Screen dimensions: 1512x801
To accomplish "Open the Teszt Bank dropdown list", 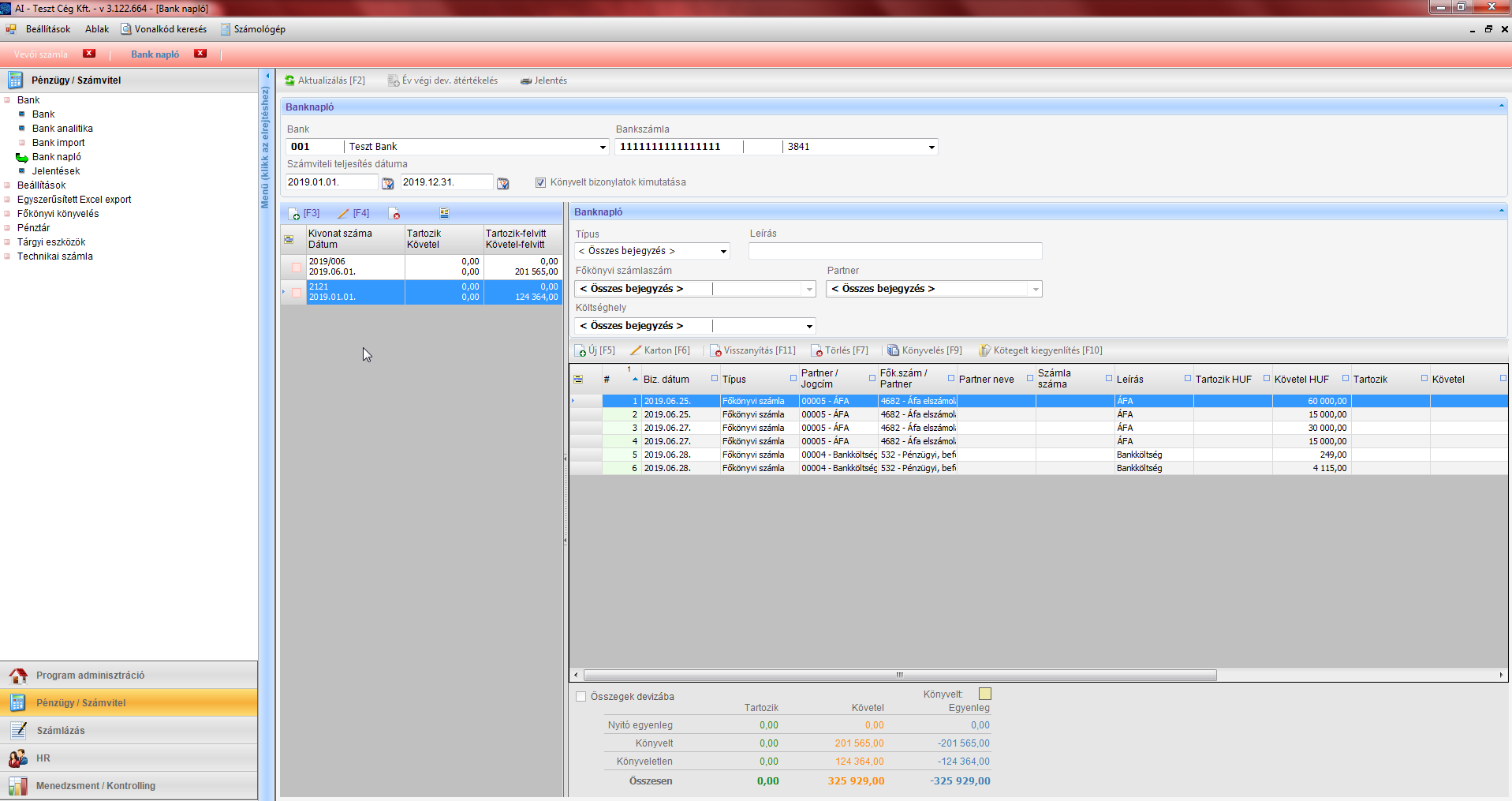I will (x=603, y=147).
